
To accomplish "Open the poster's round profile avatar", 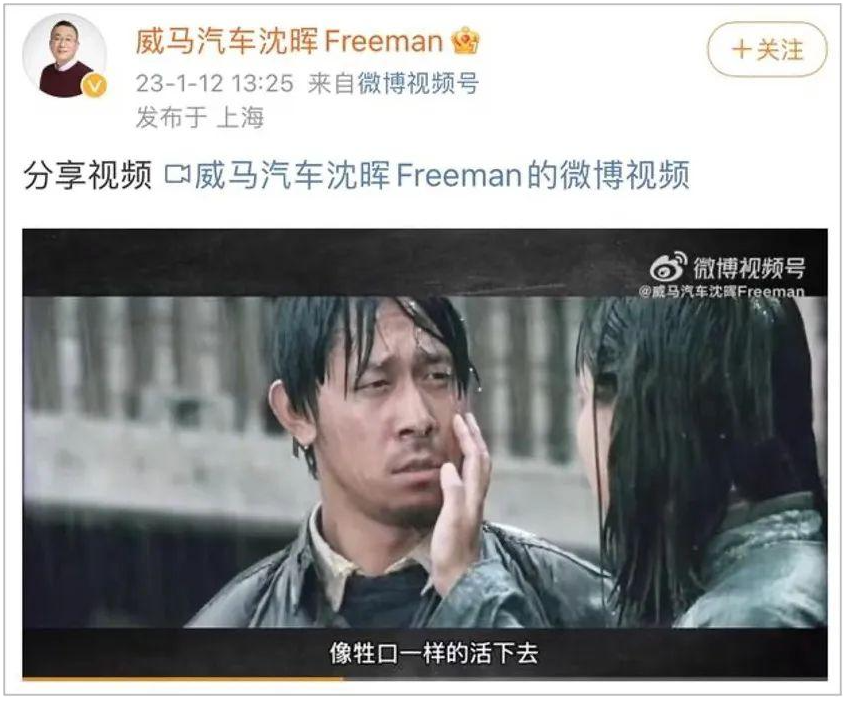I will pos(64,57).
